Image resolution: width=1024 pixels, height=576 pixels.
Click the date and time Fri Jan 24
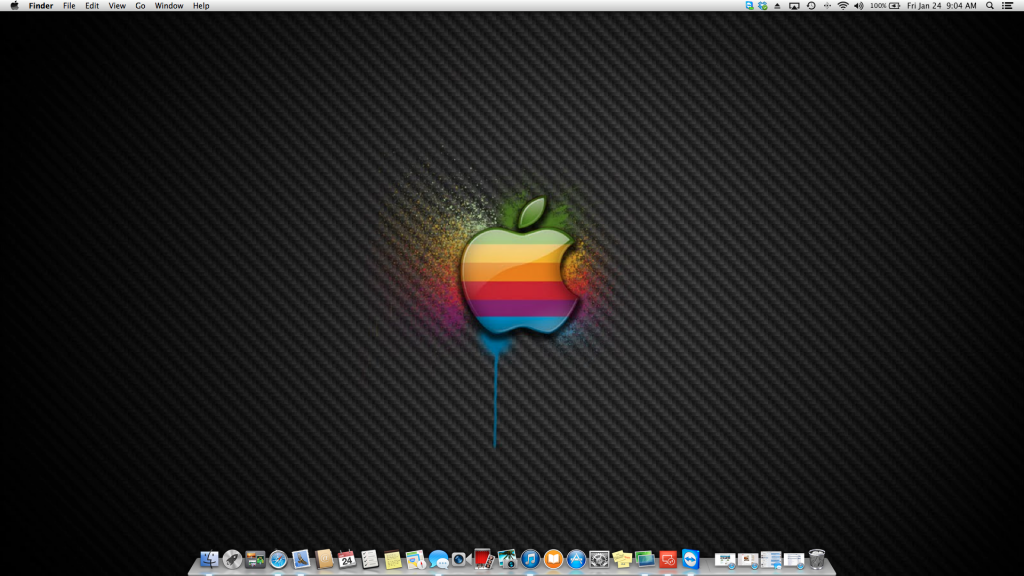tap(942, 5)
